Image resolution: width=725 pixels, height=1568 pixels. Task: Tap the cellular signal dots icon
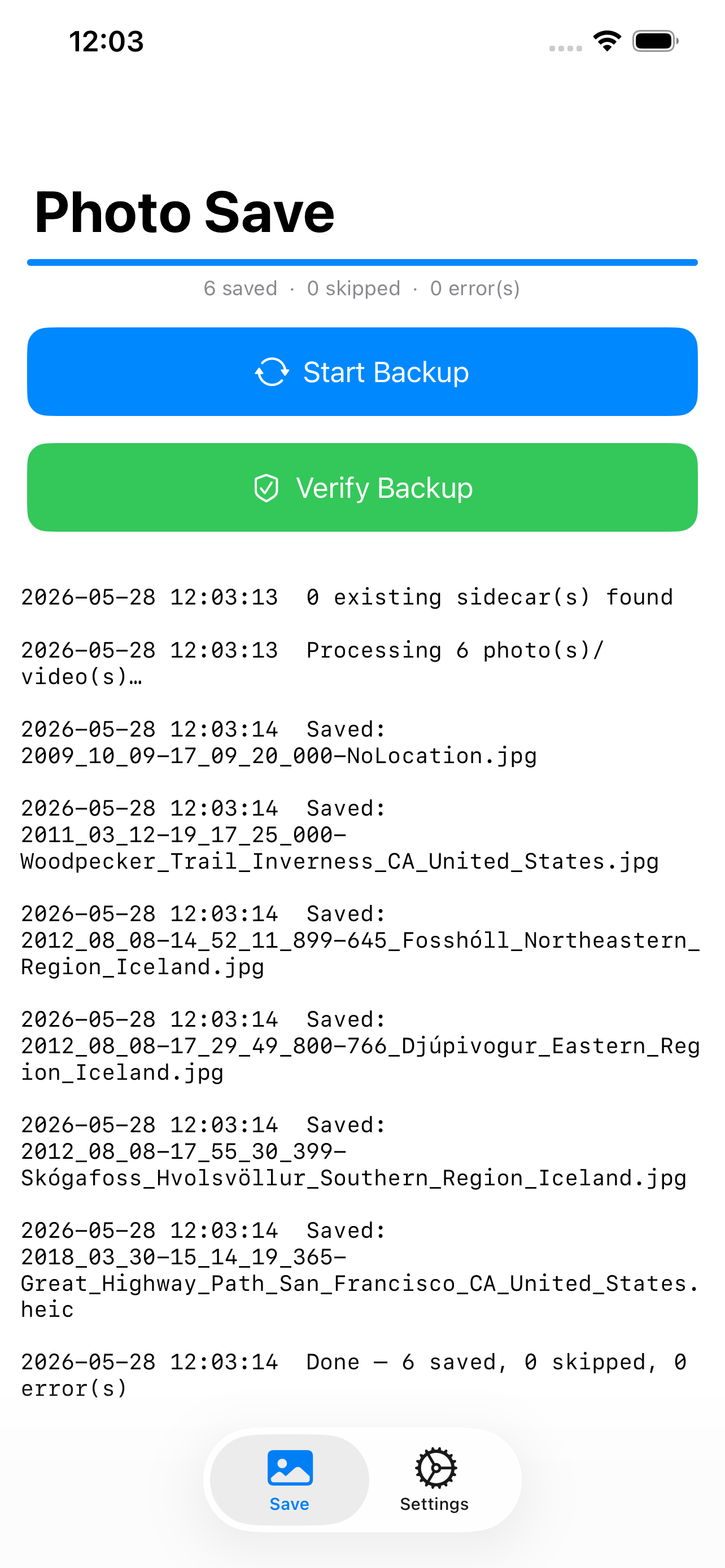coord(566,48)
